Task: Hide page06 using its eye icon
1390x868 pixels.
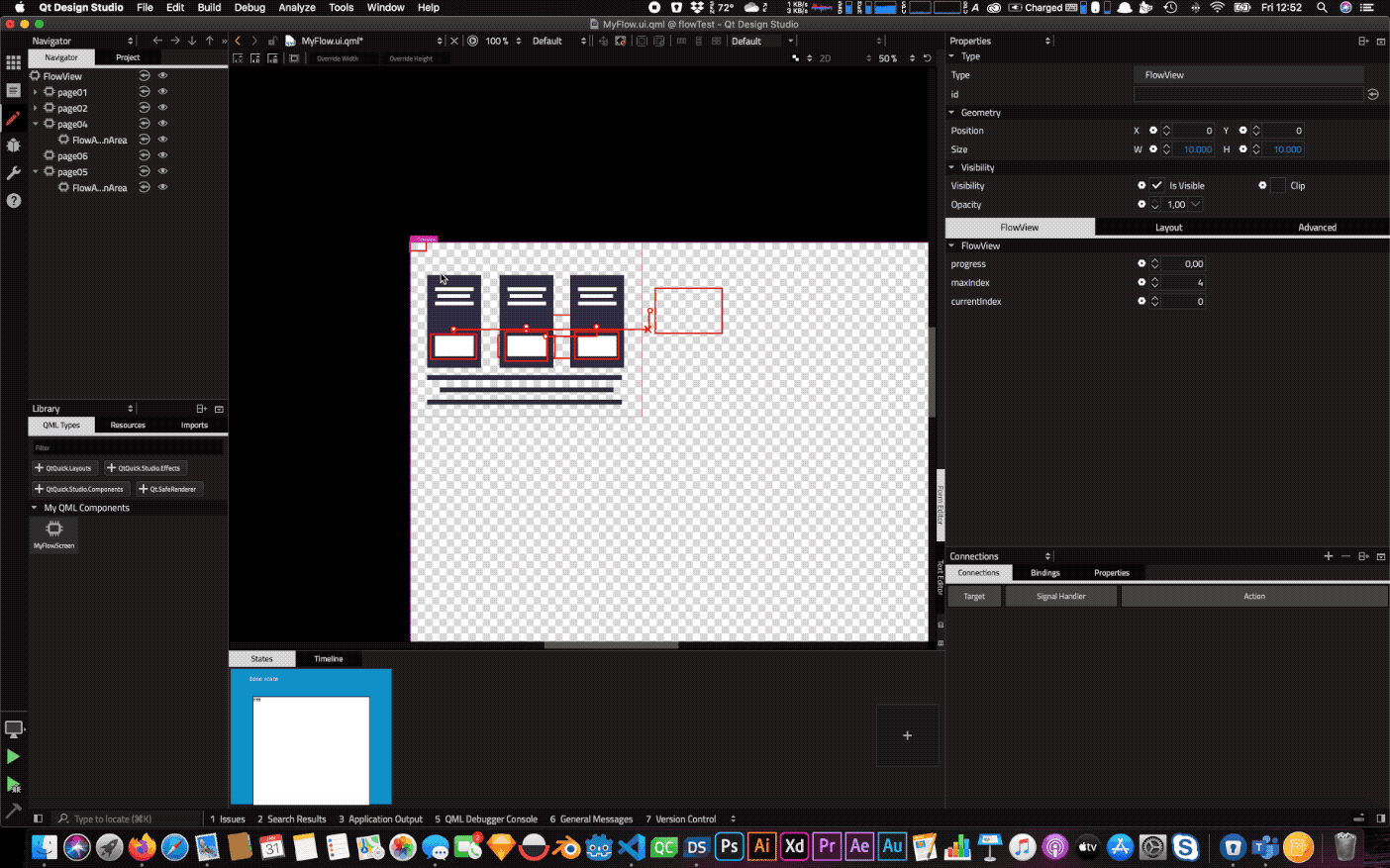Action: pos(163,155)
